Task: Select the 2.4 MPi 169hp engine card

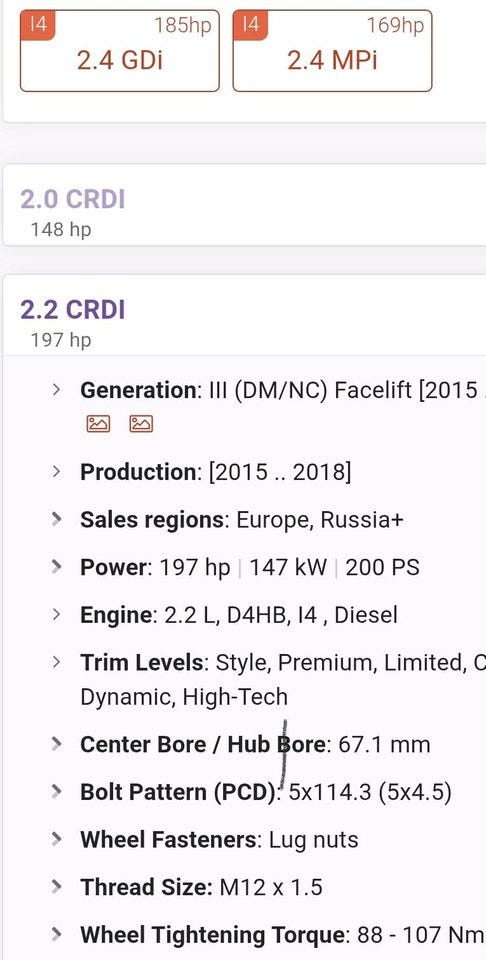Action: (332, 51)
